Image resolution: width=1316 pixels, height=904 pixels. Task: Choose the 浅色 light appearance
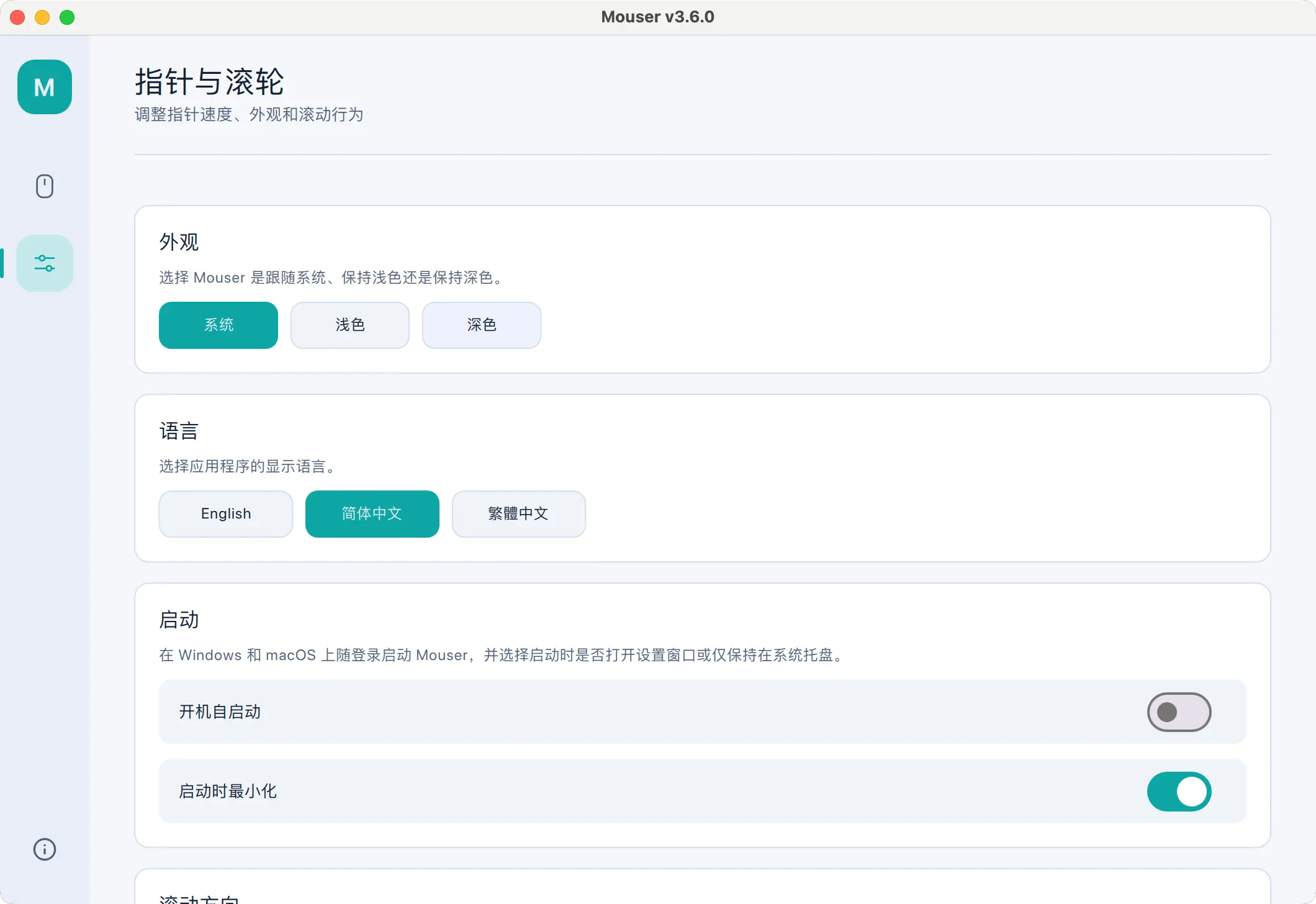(x=350, y=325)
